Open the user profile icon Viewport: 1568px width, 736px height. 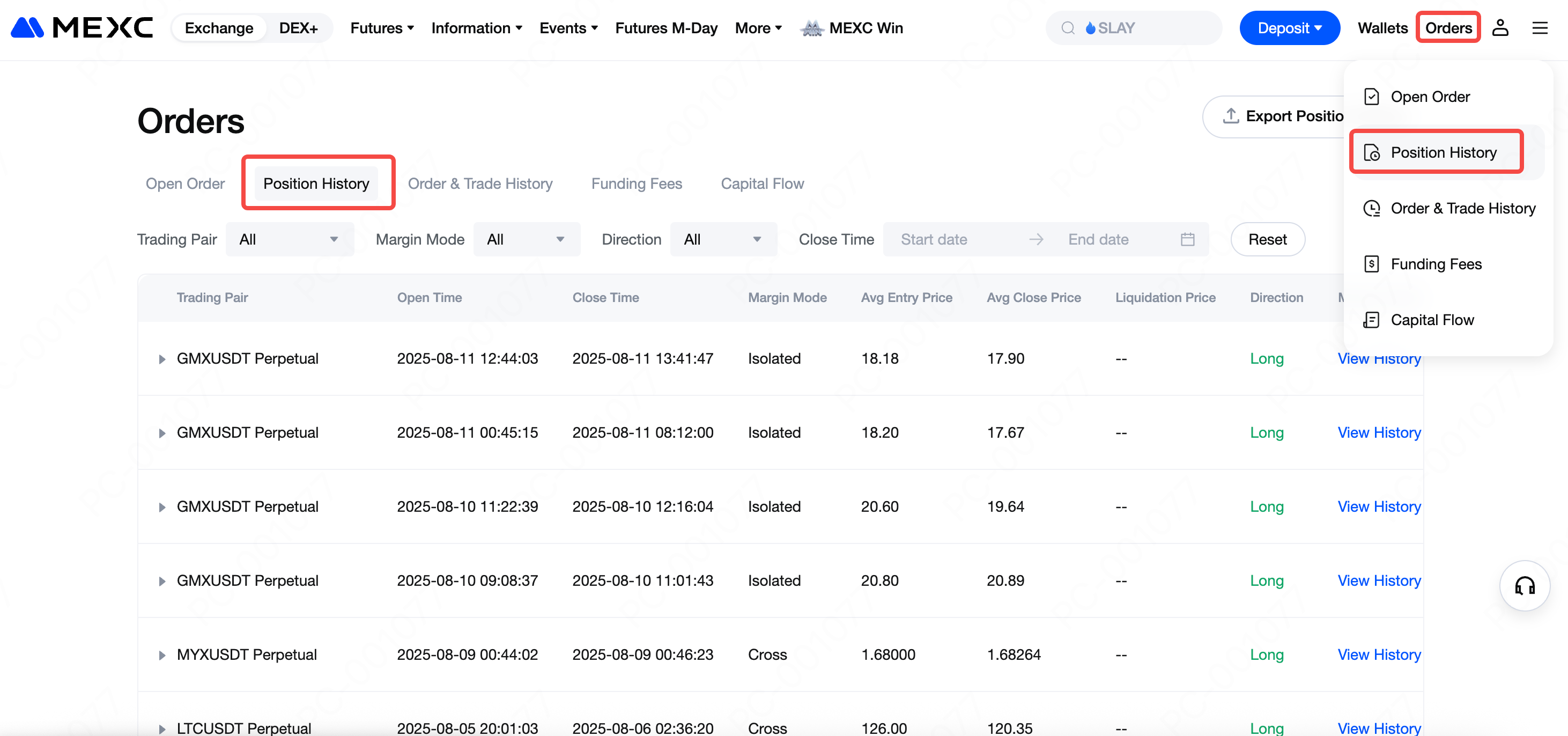[x=1500, y=28]
